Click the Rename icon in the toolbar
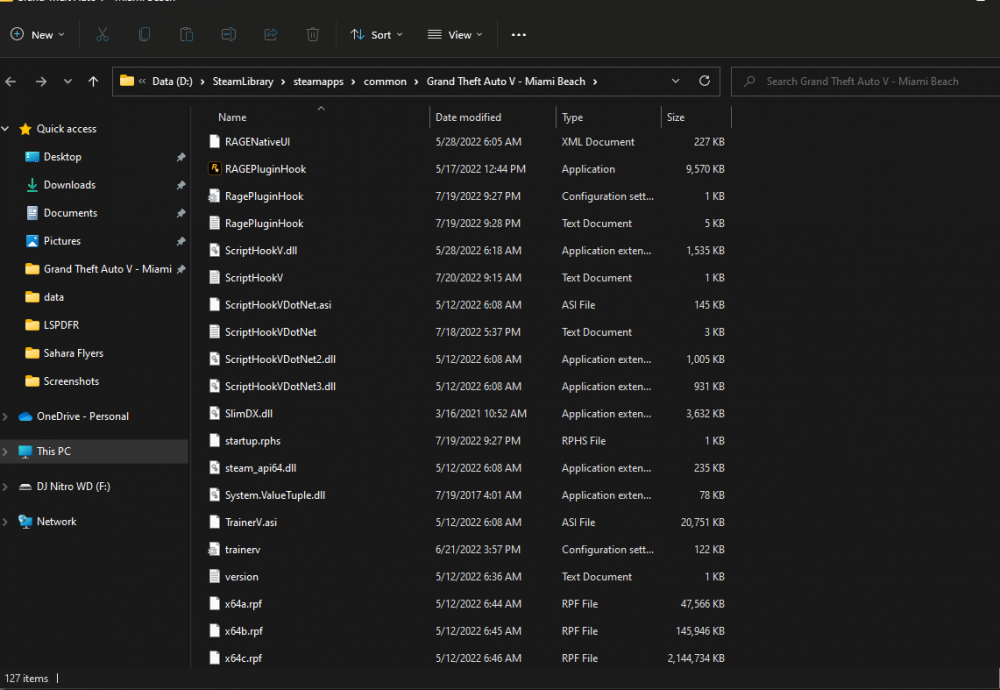 pos(228,34)
